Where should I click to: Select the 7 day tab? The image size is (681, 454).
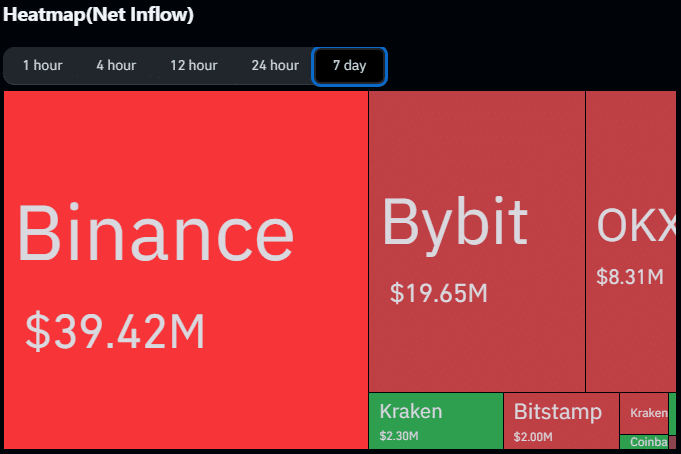tap(349, 66)
